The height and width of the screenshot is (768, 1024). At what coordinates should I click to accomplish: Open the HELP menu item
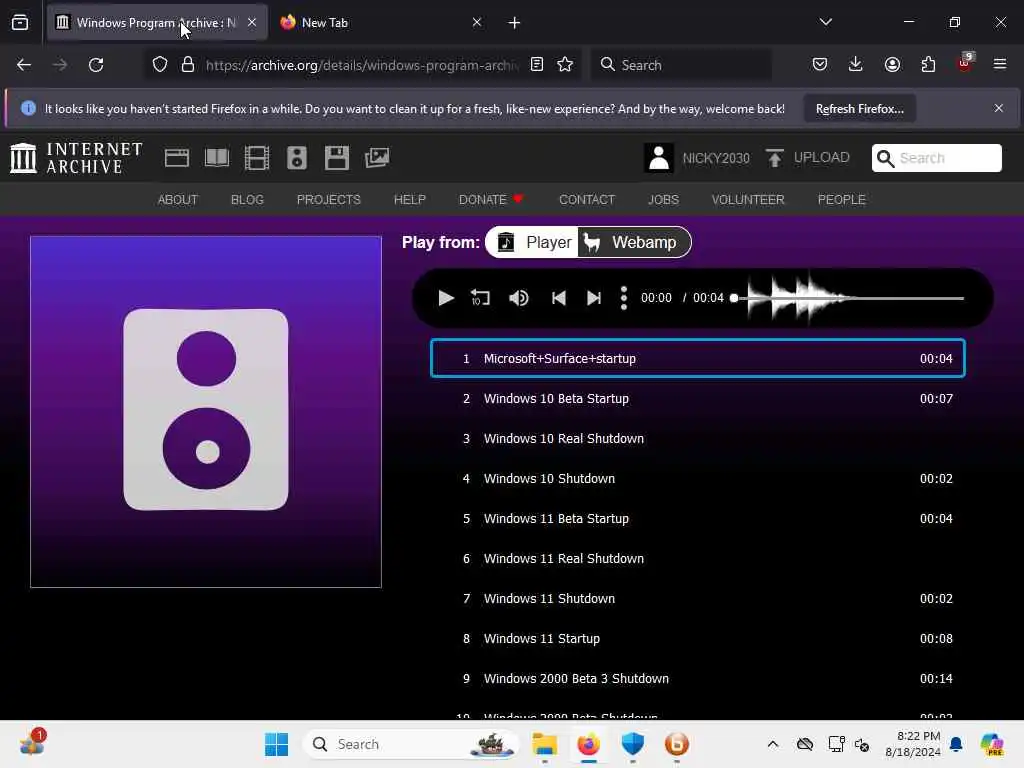pos(409,200)
